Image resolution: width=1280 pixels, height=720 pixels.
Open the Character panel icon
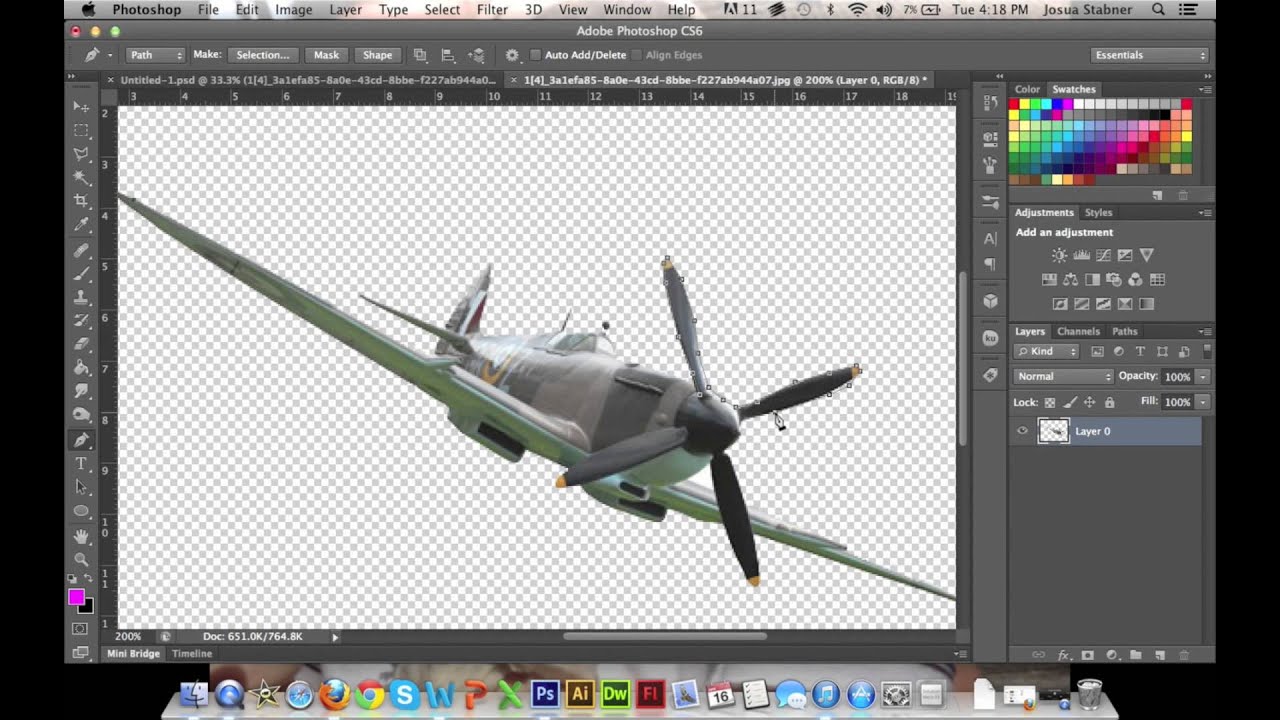[990, 239]
